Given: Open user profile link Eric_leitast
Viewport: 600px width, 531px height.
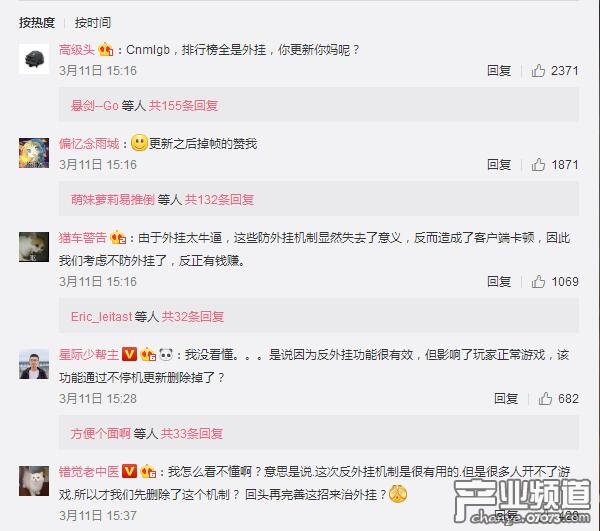Looking at the screenshot, I should (x=101, y=317).
